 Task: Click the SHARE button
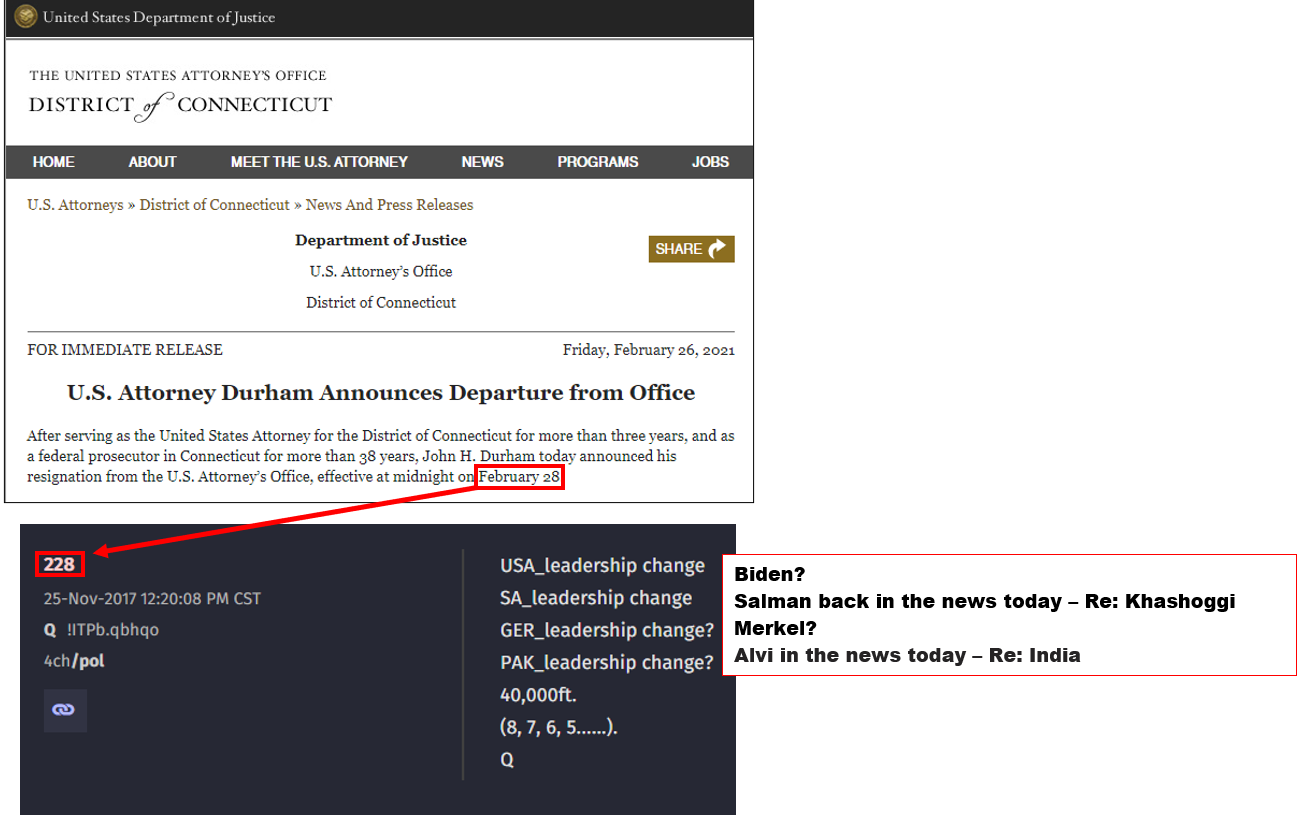pos(692,249)
